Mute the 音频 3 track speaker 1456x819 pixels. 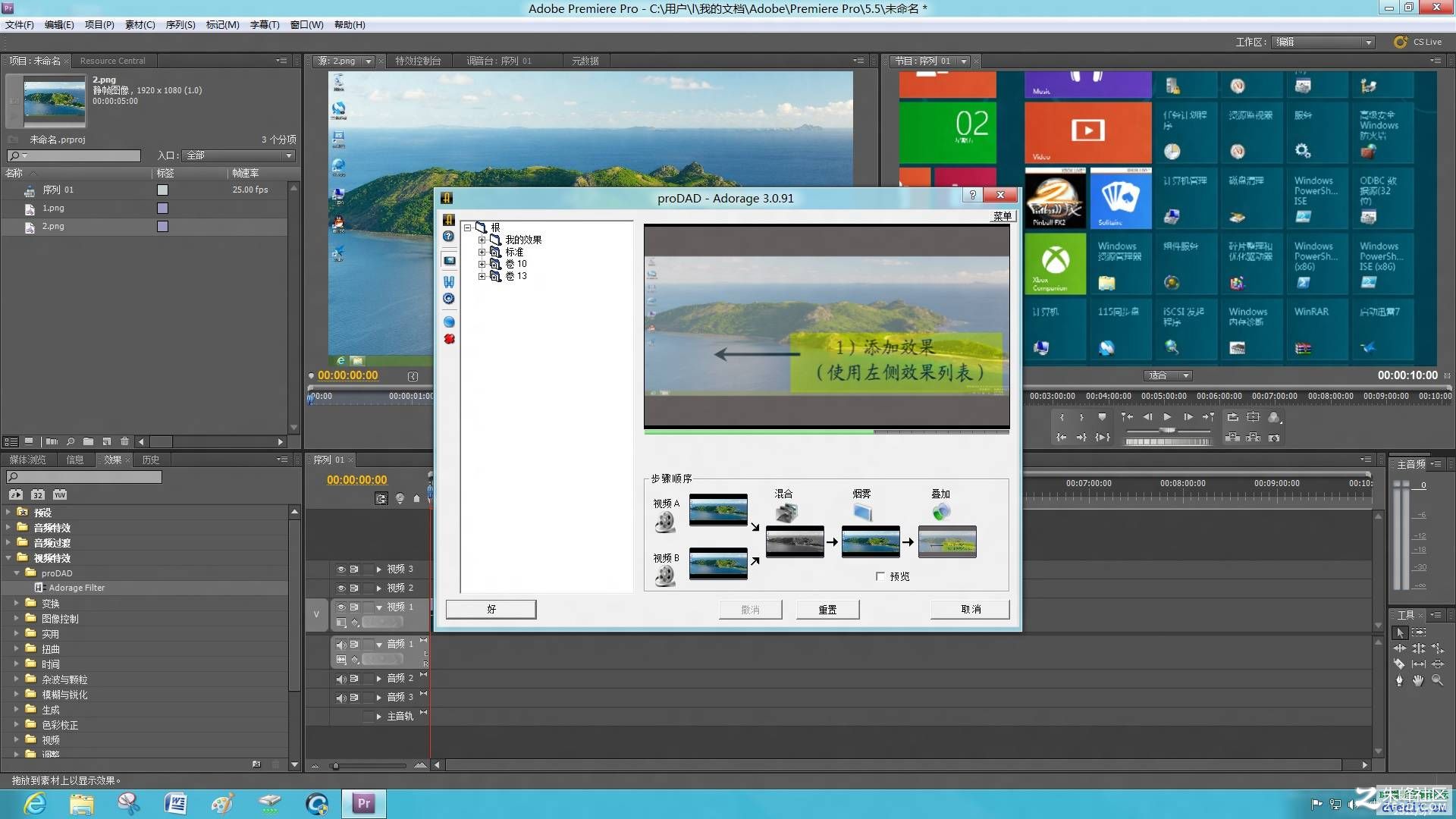341,698
